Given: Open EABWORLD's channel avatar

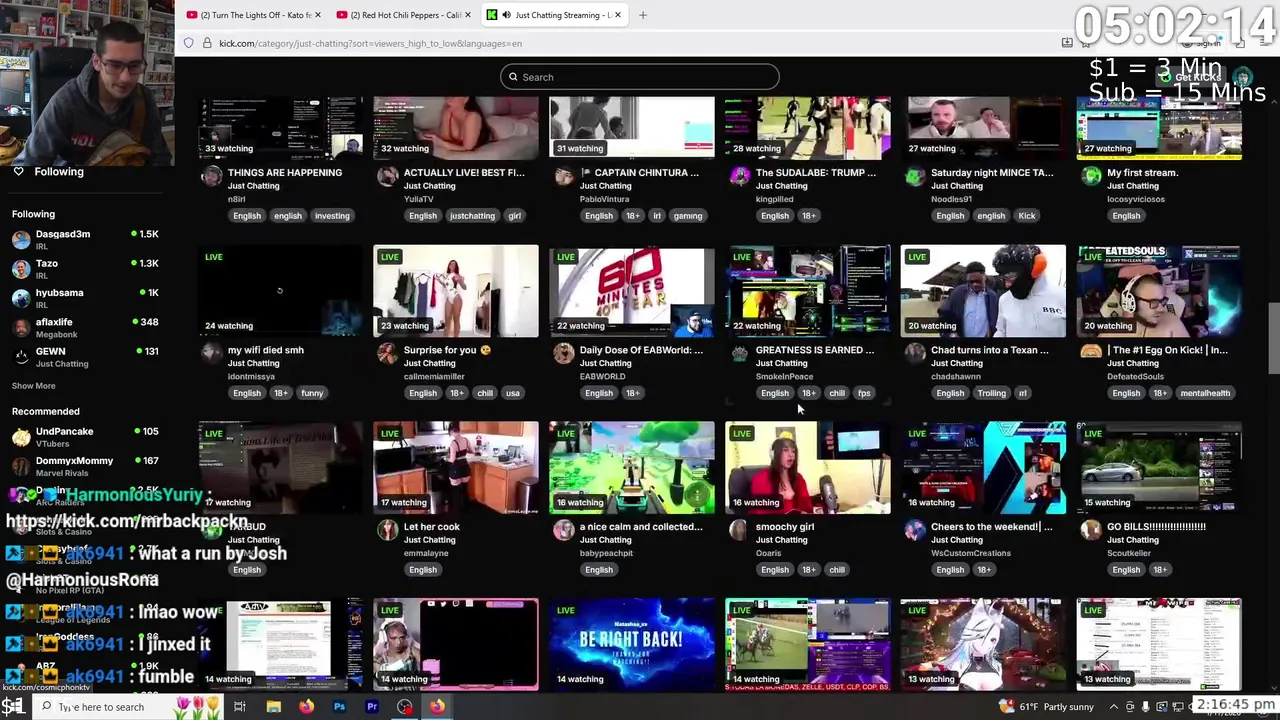Looking at the screenshot, I should pyautogui.click(x=564, y=353).
